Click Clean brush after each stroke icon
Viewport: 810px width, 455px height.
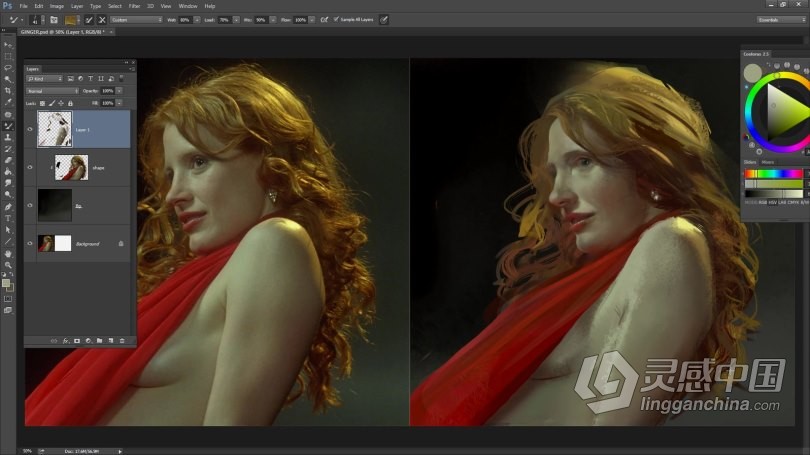click(102, 20)
